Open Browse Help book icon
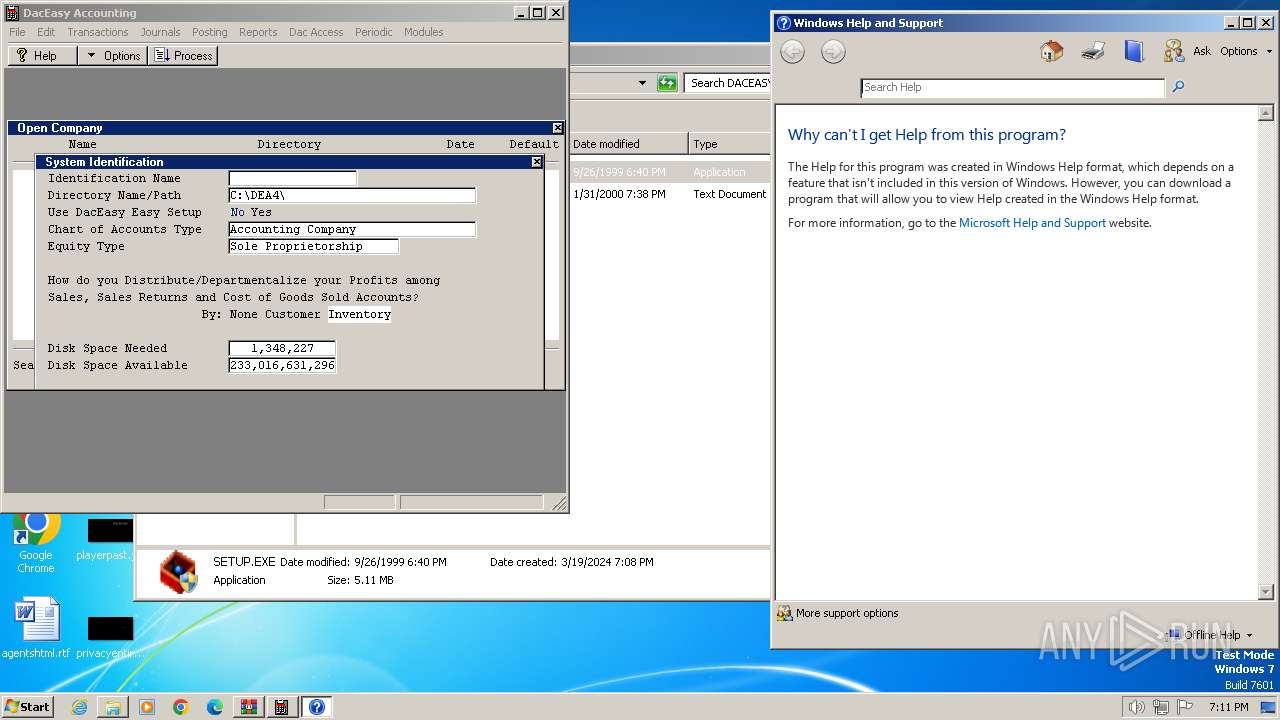 1133,51
